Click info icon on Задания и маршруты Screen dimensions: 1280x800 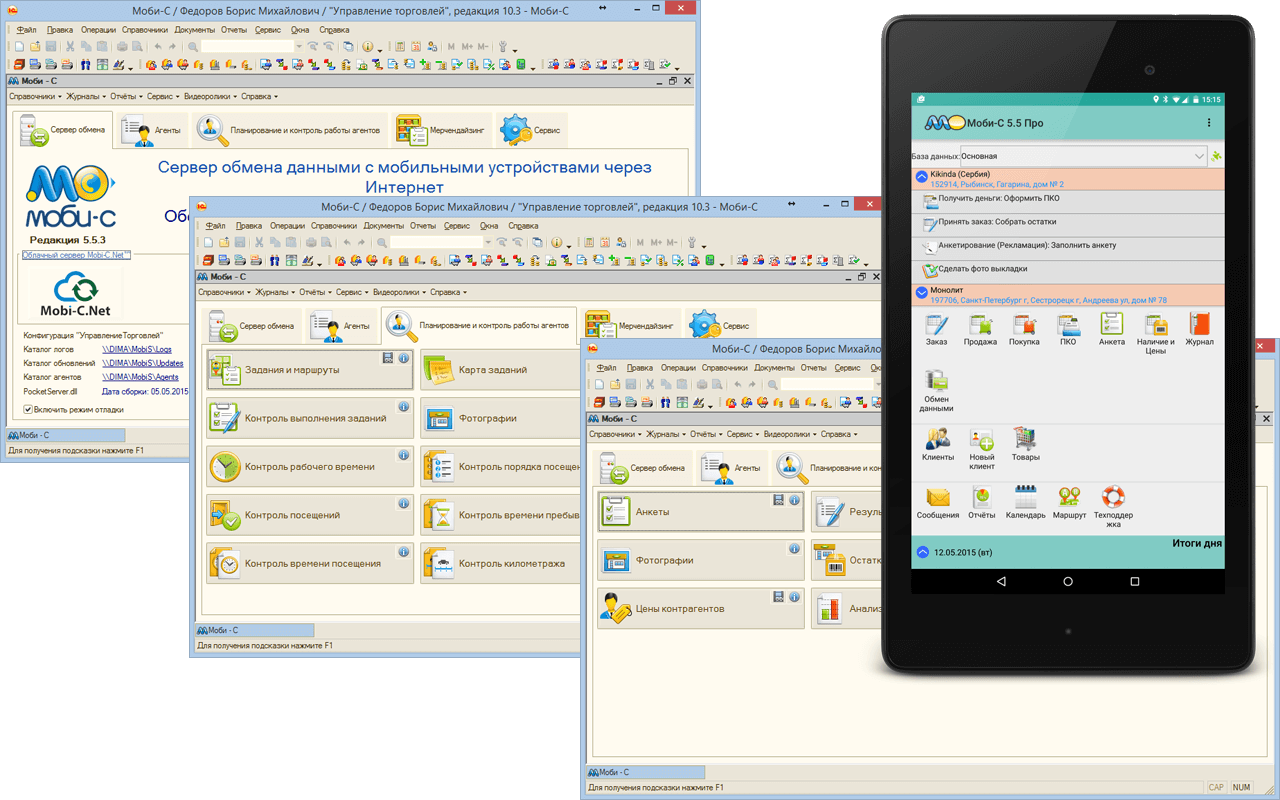click(x=404, y=358)
